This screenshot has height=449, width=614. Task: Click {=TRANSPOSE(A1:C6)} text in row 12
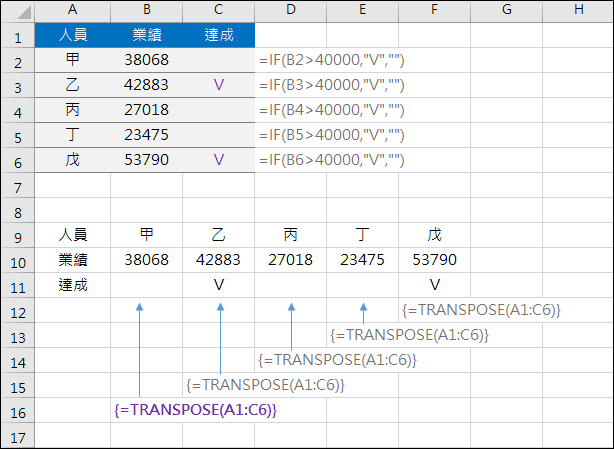click(x=482, y=310)
